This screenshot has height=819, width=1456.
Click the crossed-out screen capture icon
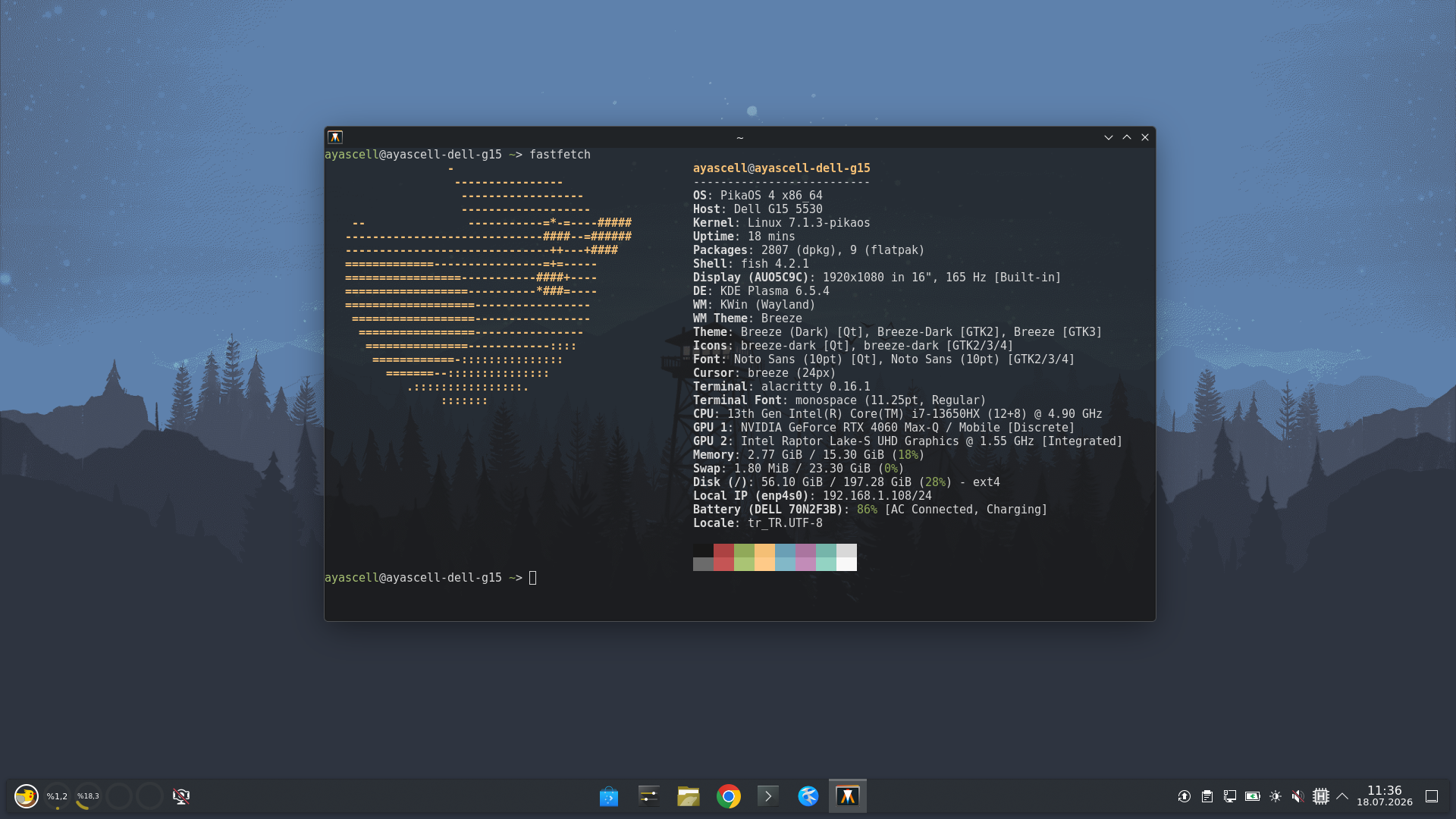180,796
